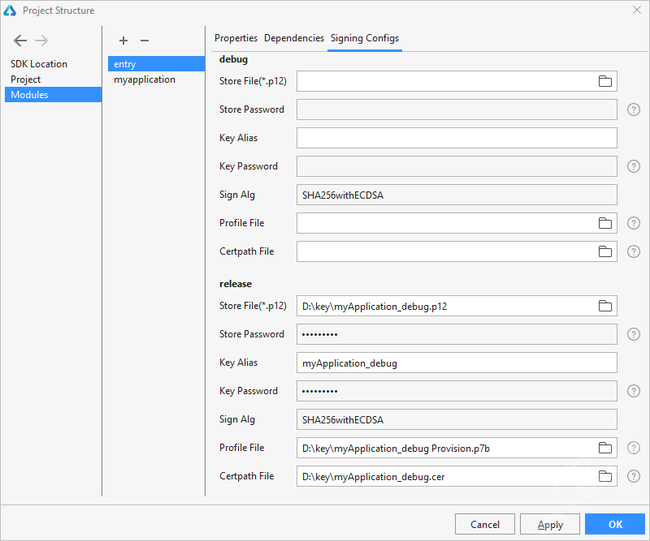Select Project in the sidebar

click(x=25, y=79)
